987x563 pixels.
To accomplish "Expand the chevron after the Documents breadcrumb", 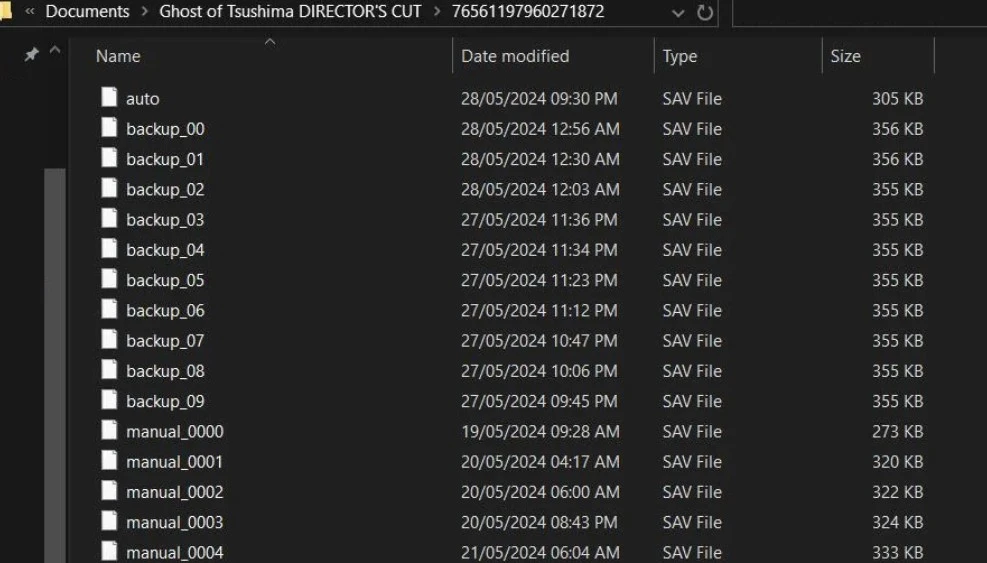I will tap(144, 12).
